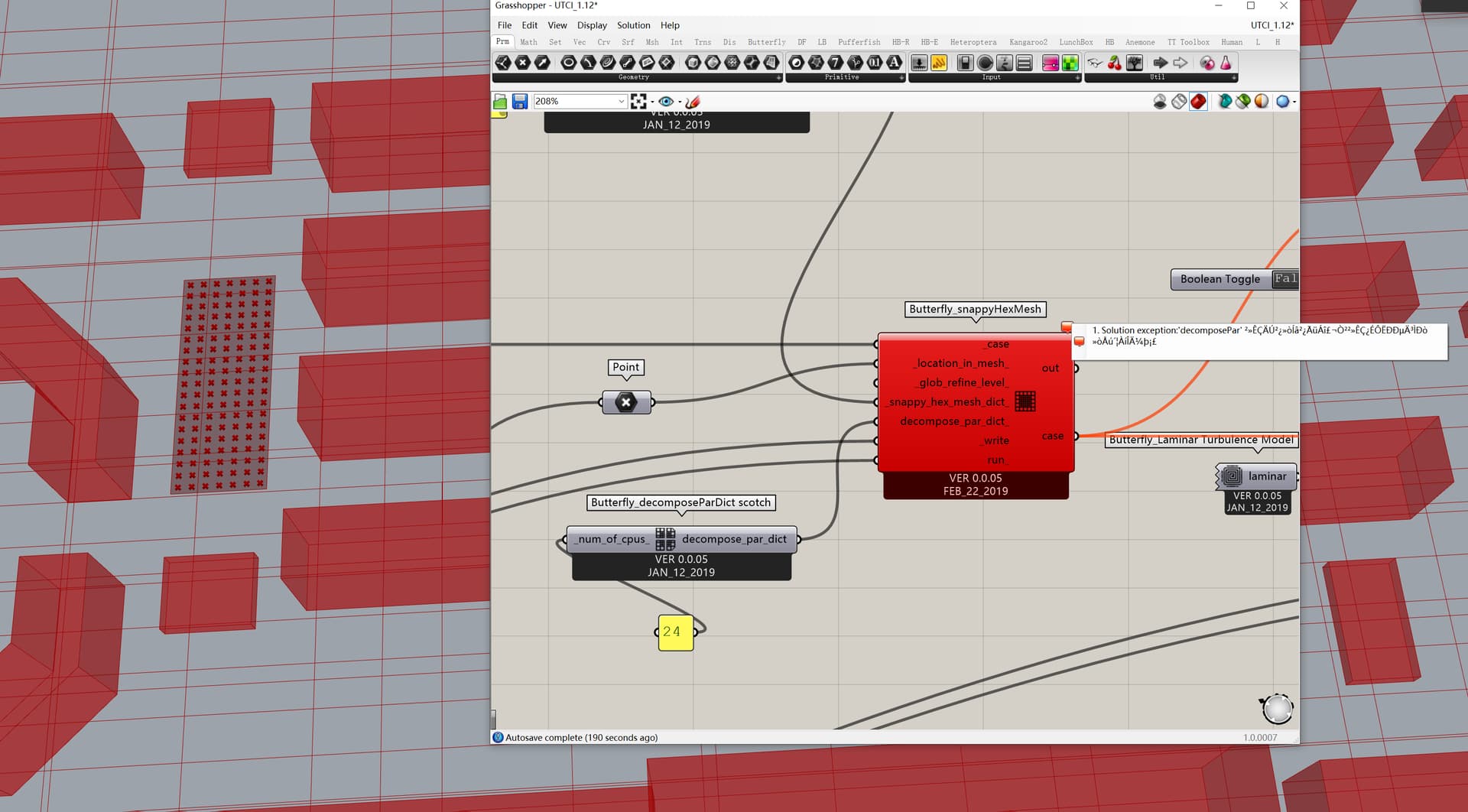1468x812 pixels.
Task: Click the laminar turbulence model component
Action: 1257,476
